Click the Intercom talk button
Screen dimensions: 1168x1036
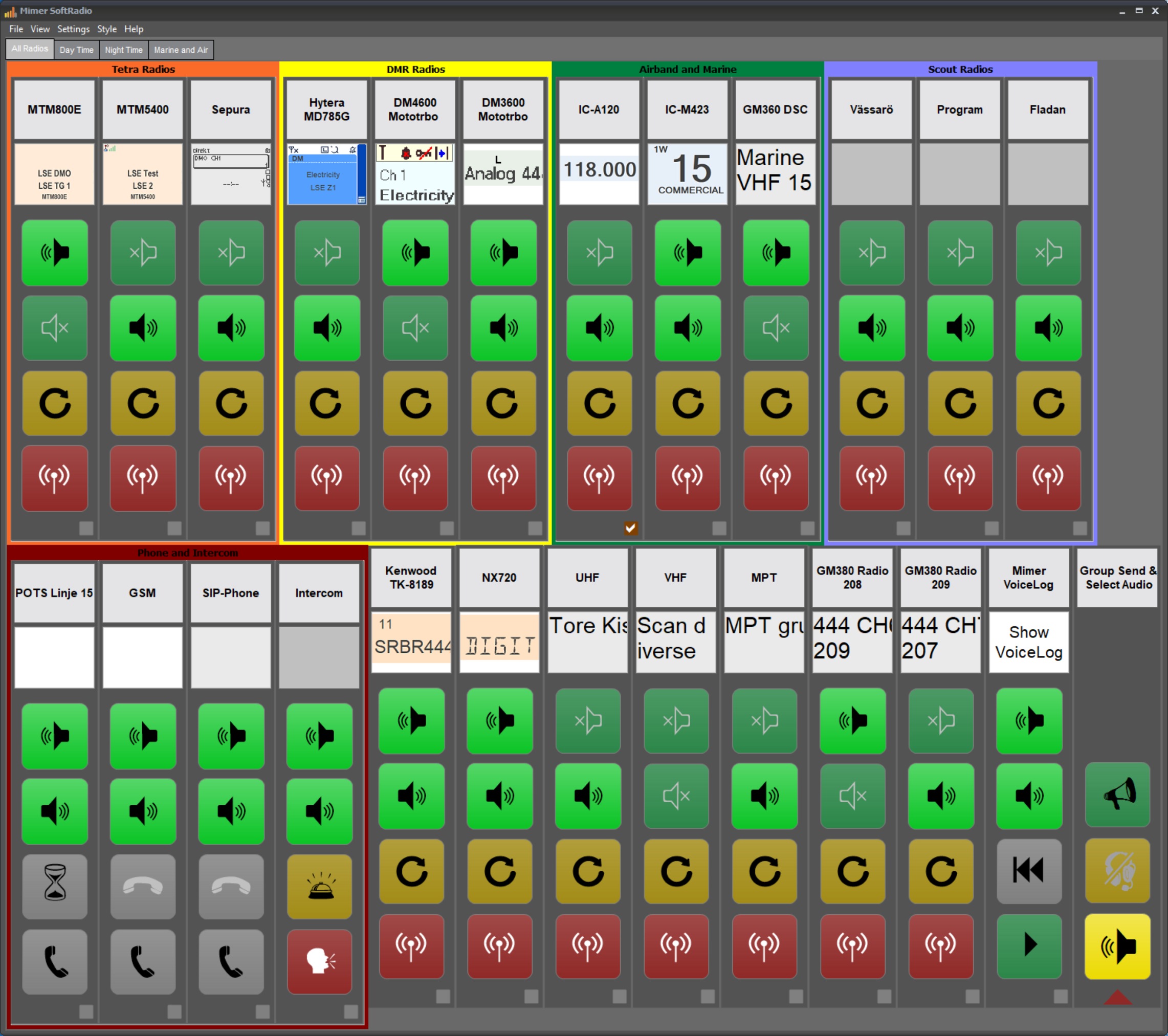coord(319,962)
